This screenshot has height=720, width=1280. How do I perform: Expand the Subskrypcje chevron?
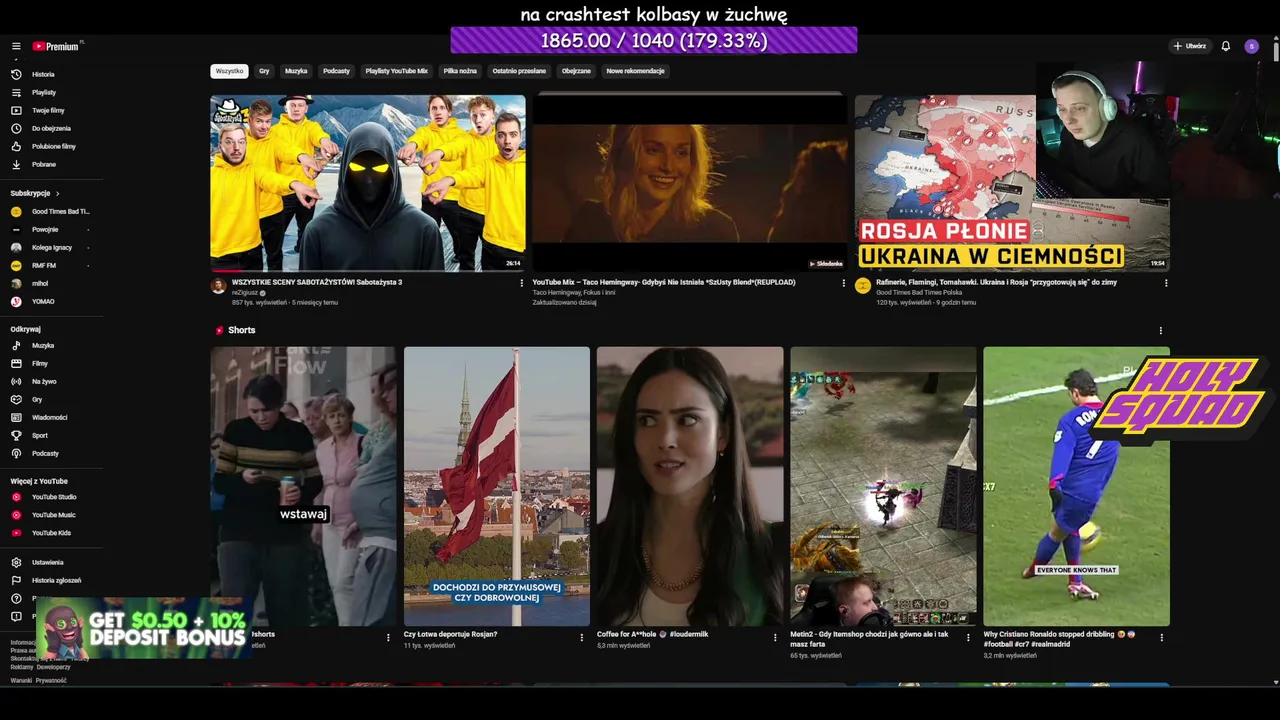[58, 193]
